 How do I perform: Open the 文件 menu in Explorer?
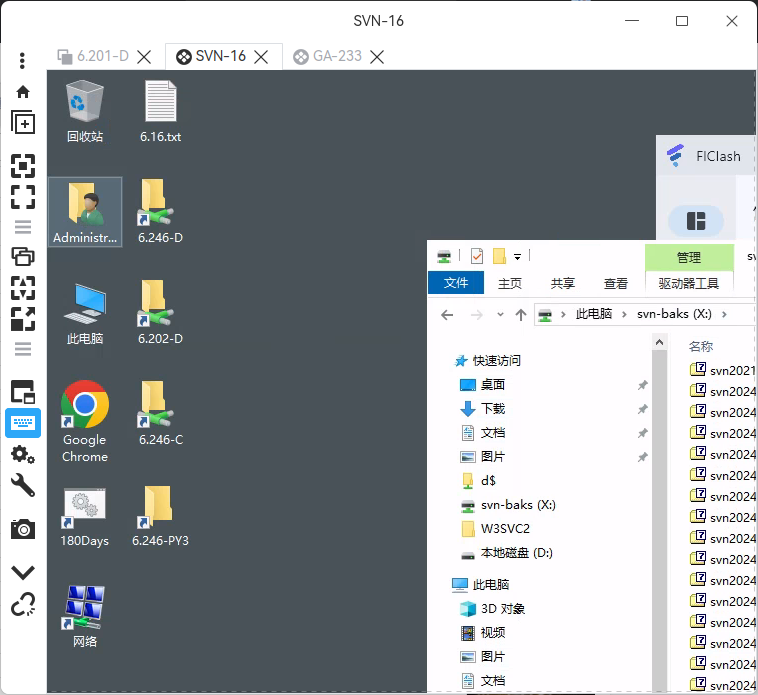[456, 283]
